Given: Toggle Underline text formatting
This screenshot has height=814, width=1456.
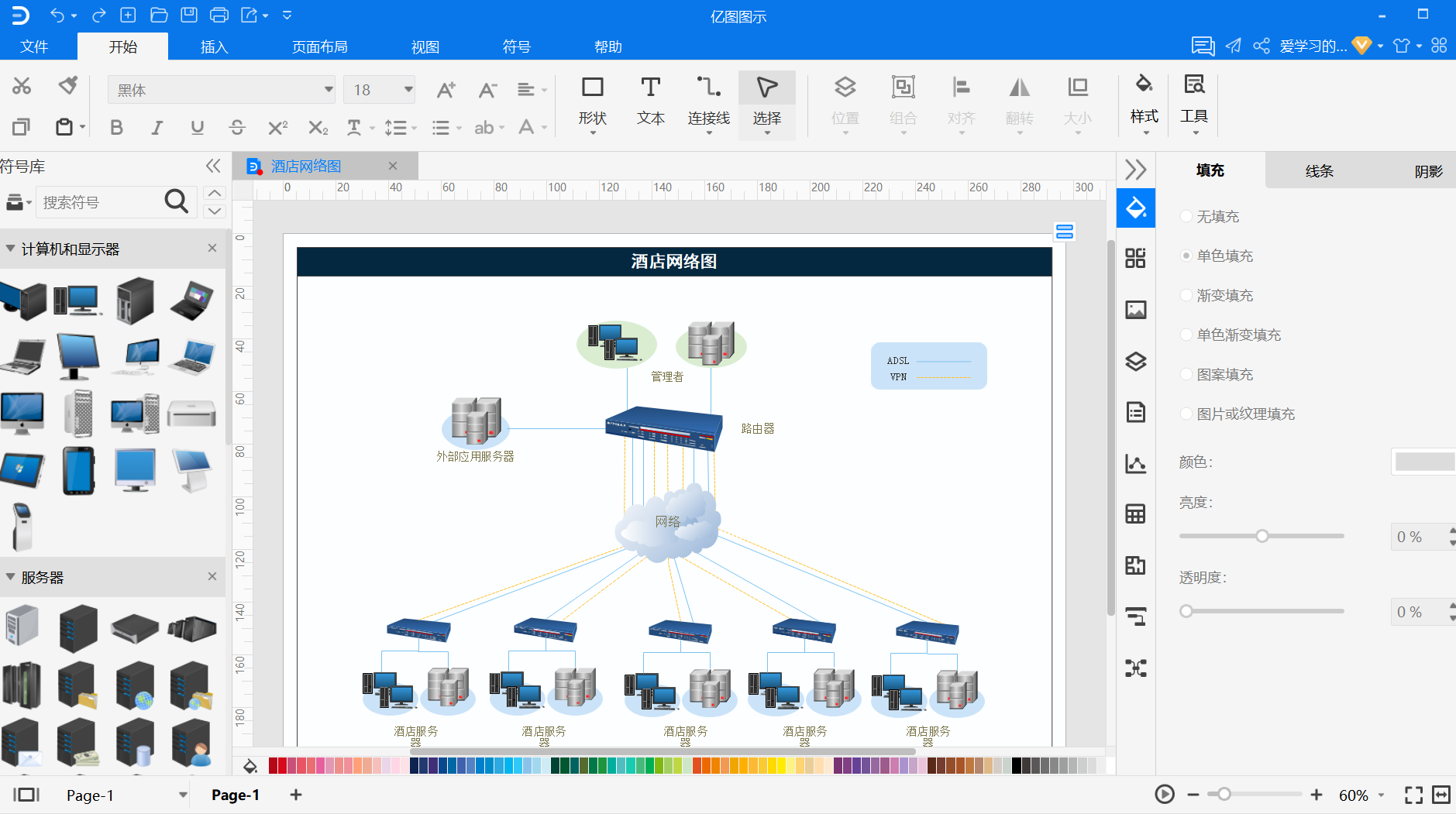Looking at the screenshot, I should pyautogui.click(x=198, y=127).
